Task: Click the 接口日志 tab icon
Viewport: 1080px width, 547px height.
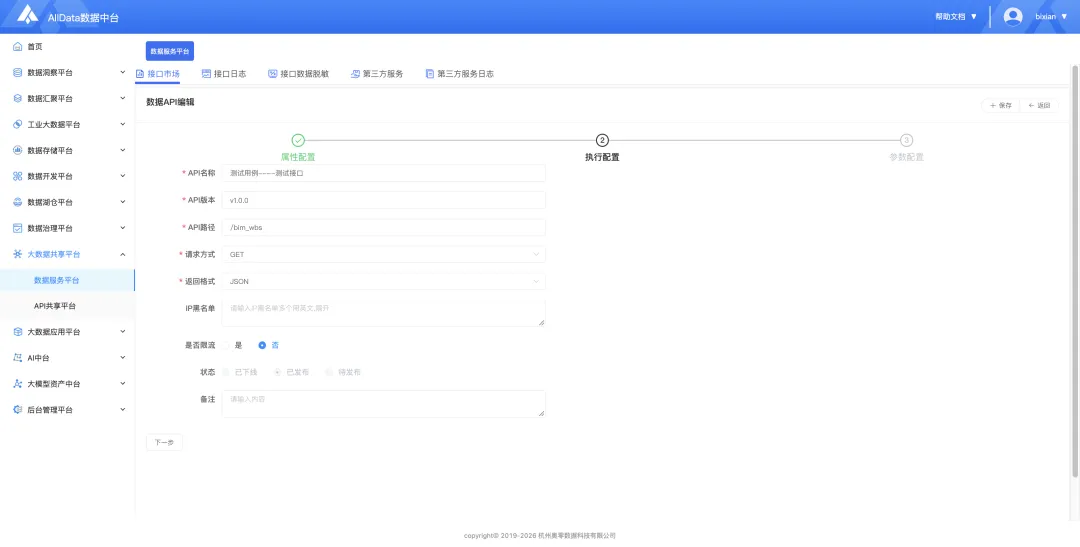Action: tap(206, 74)
